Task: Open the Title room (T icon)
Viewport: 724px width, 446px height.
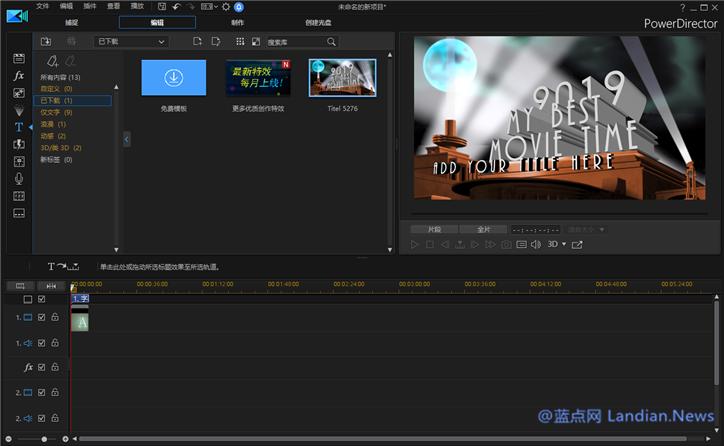Action: [x=19, y=127]
